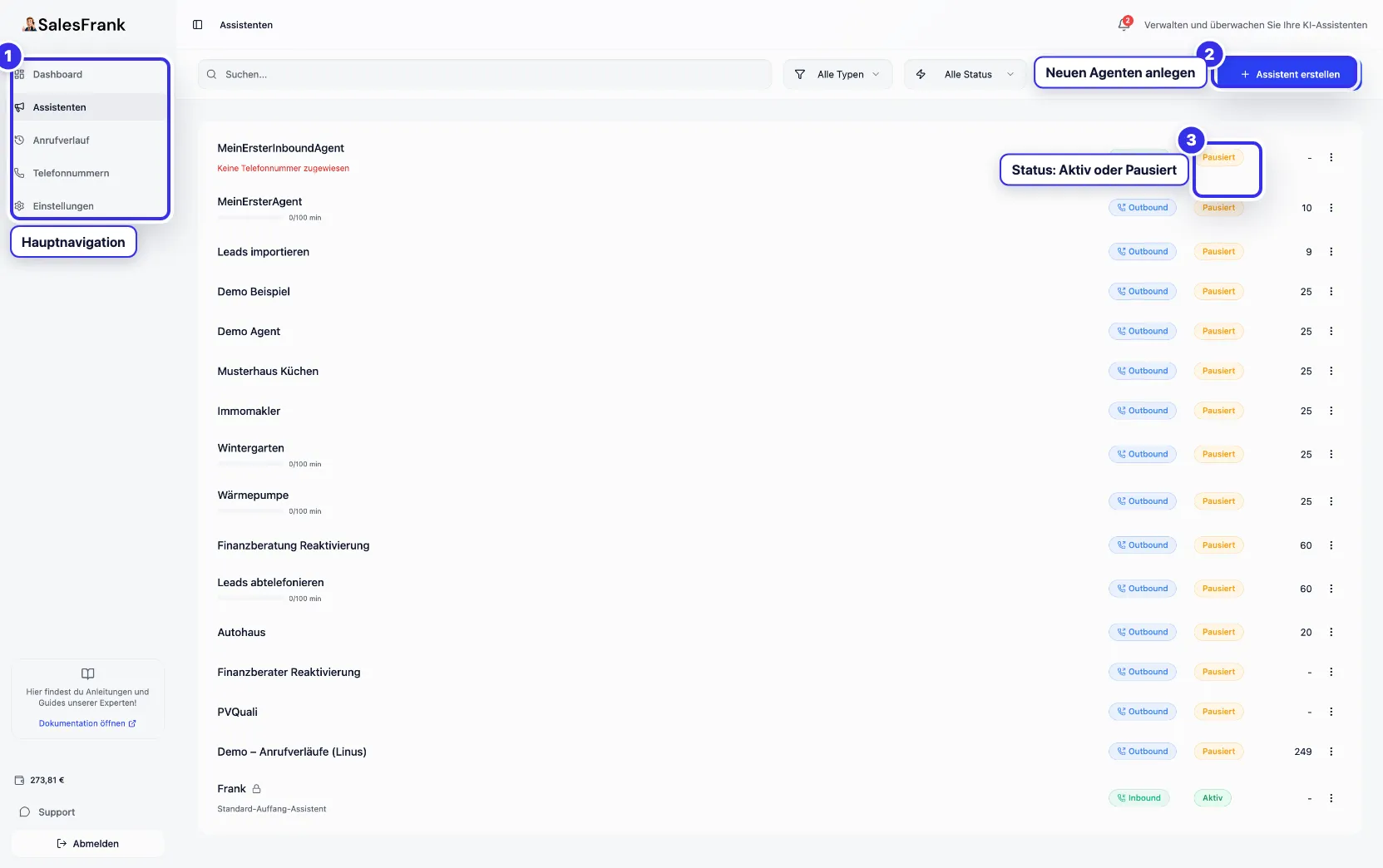
Task: Open the Dokumentation öffnen link
Action: click(x=87, y=723)
